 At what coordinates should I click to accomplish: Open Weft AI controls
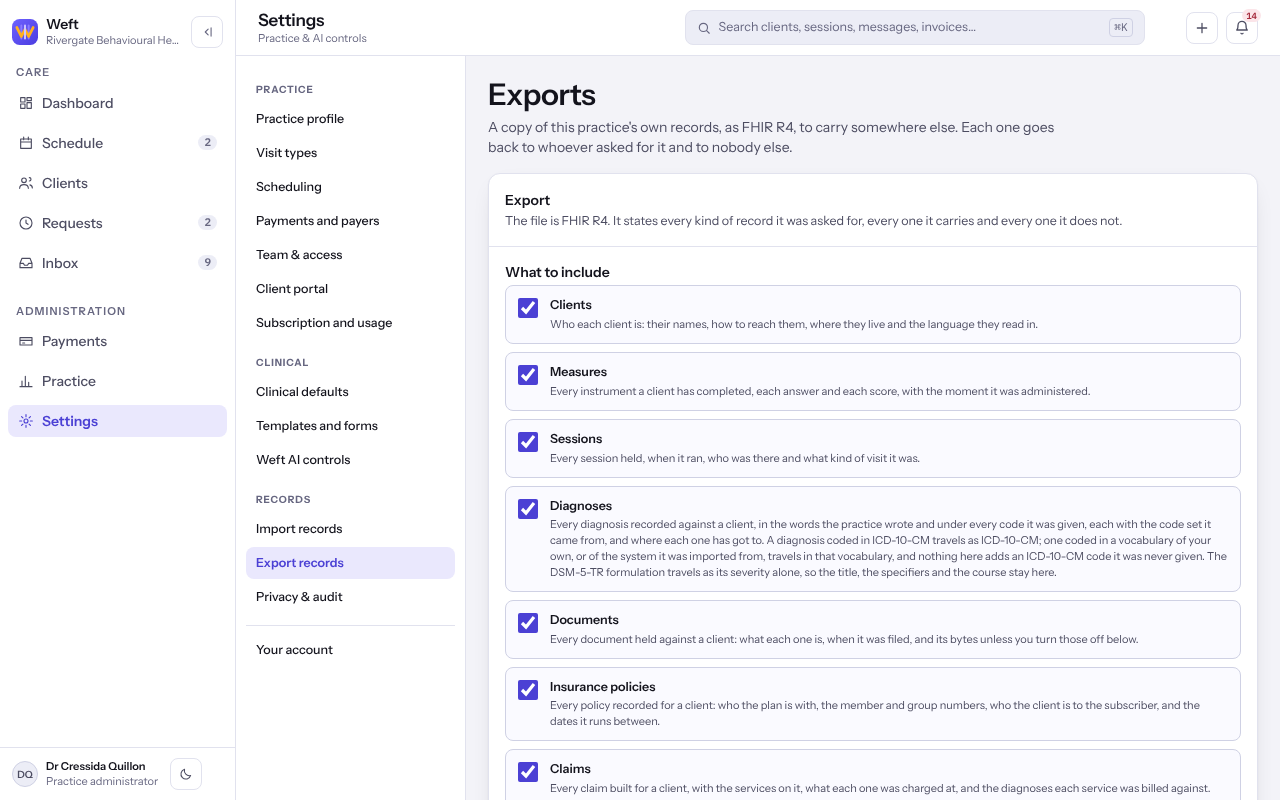coord(350,460)
